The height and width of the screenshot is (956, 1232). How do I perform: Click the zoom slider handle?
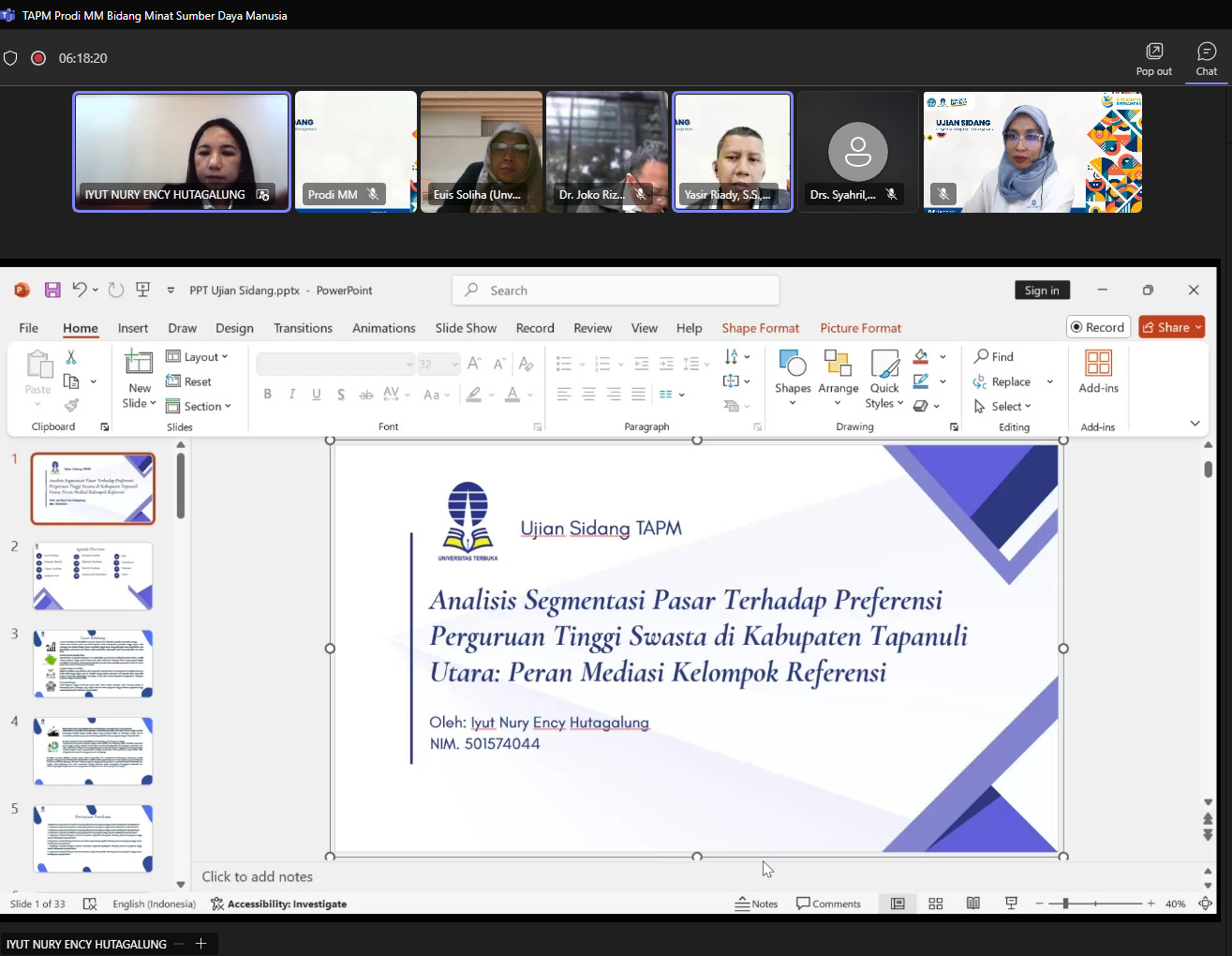tap(1065, 904)
